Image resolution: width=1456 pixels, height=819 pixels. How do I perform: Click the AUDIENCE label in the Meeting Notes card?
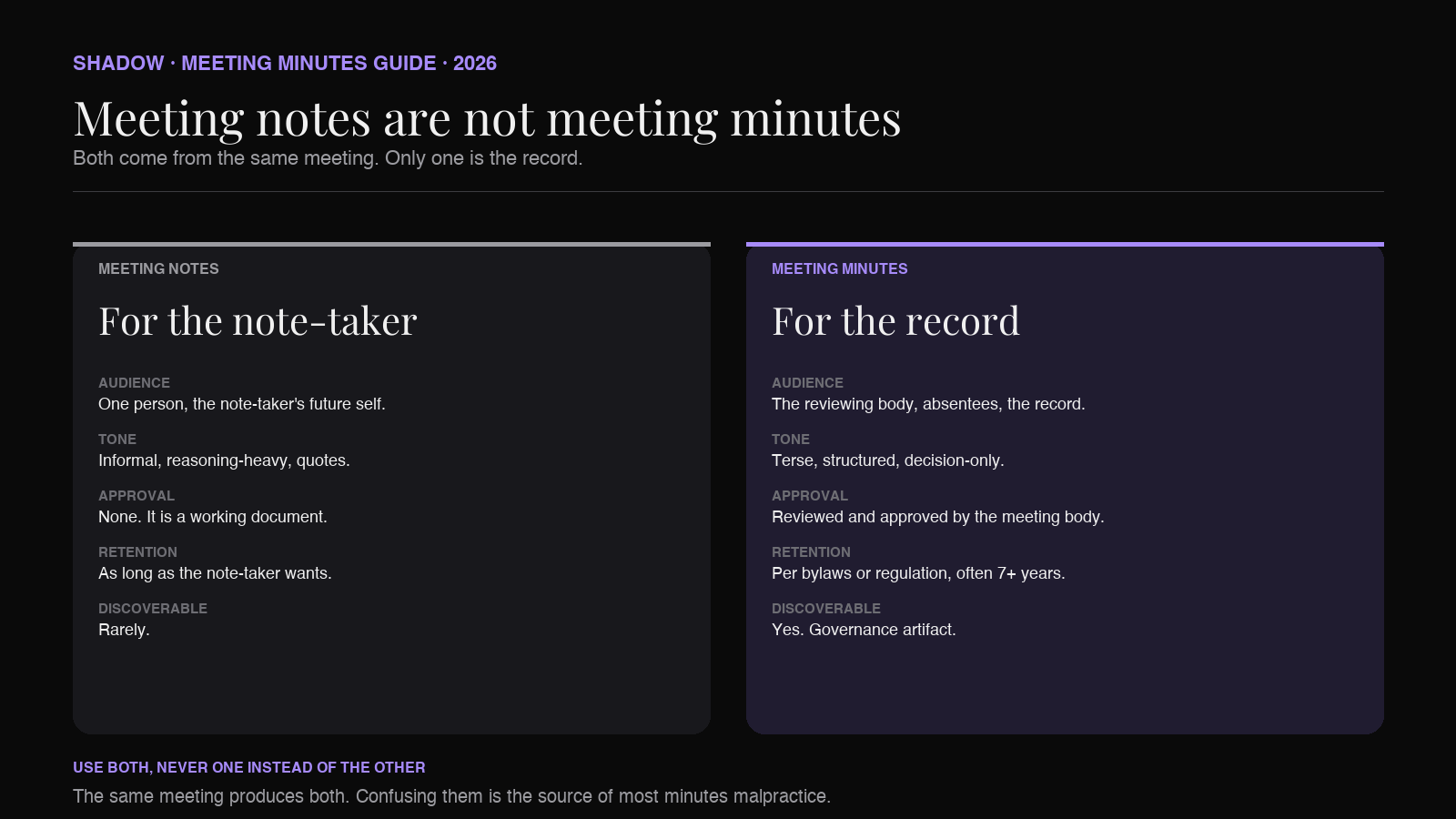point(134,383)
